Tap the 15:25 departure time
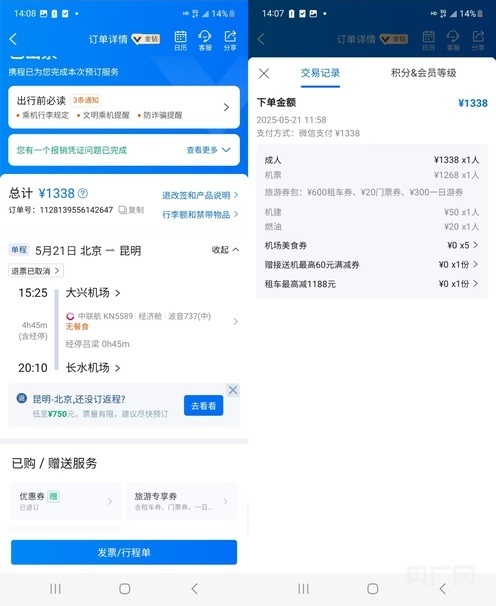This screenshot has height=606, width=496. pyautogui.click(x=33, y=293)
